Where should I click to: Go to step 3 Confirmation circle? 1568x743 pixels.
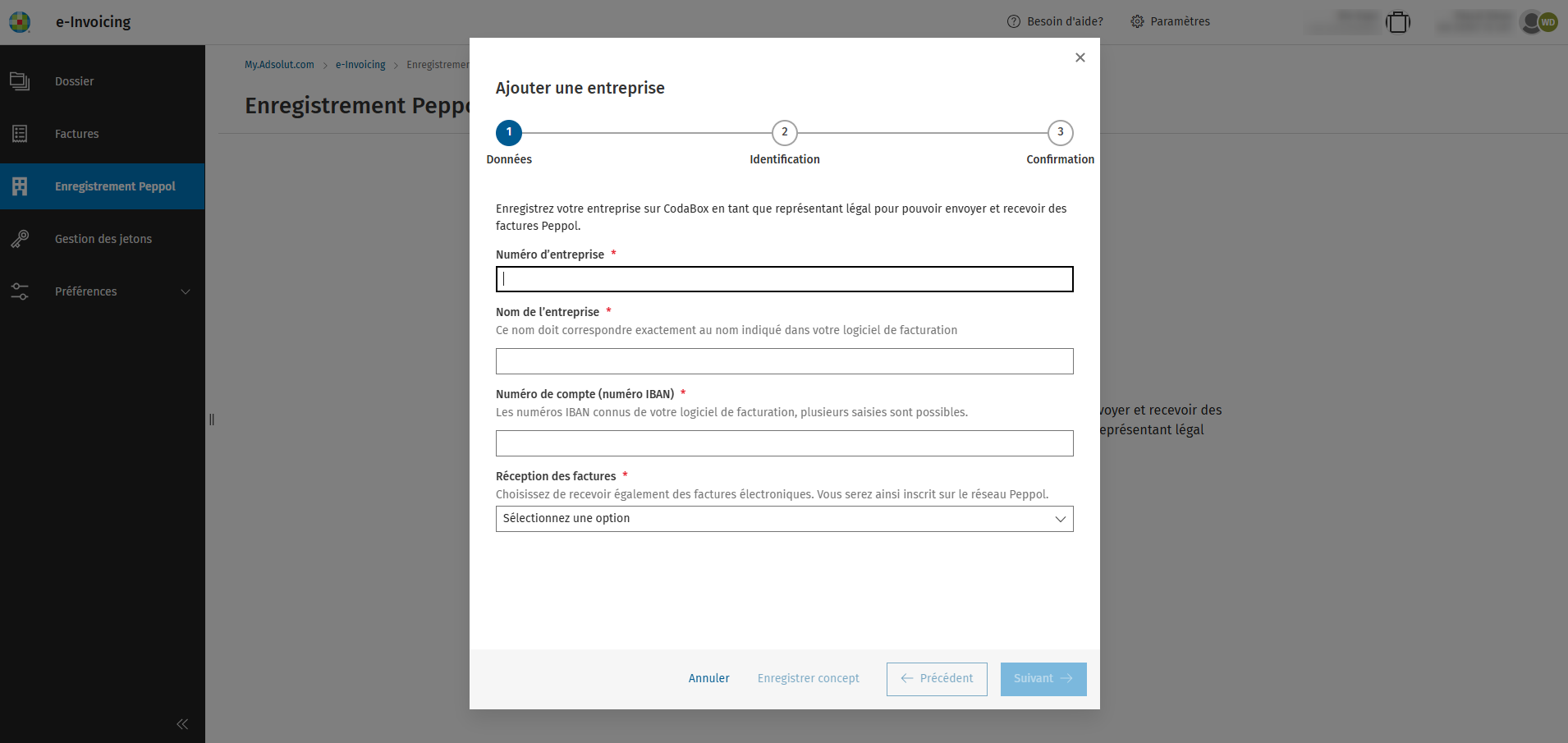[x=1061, y=132]
